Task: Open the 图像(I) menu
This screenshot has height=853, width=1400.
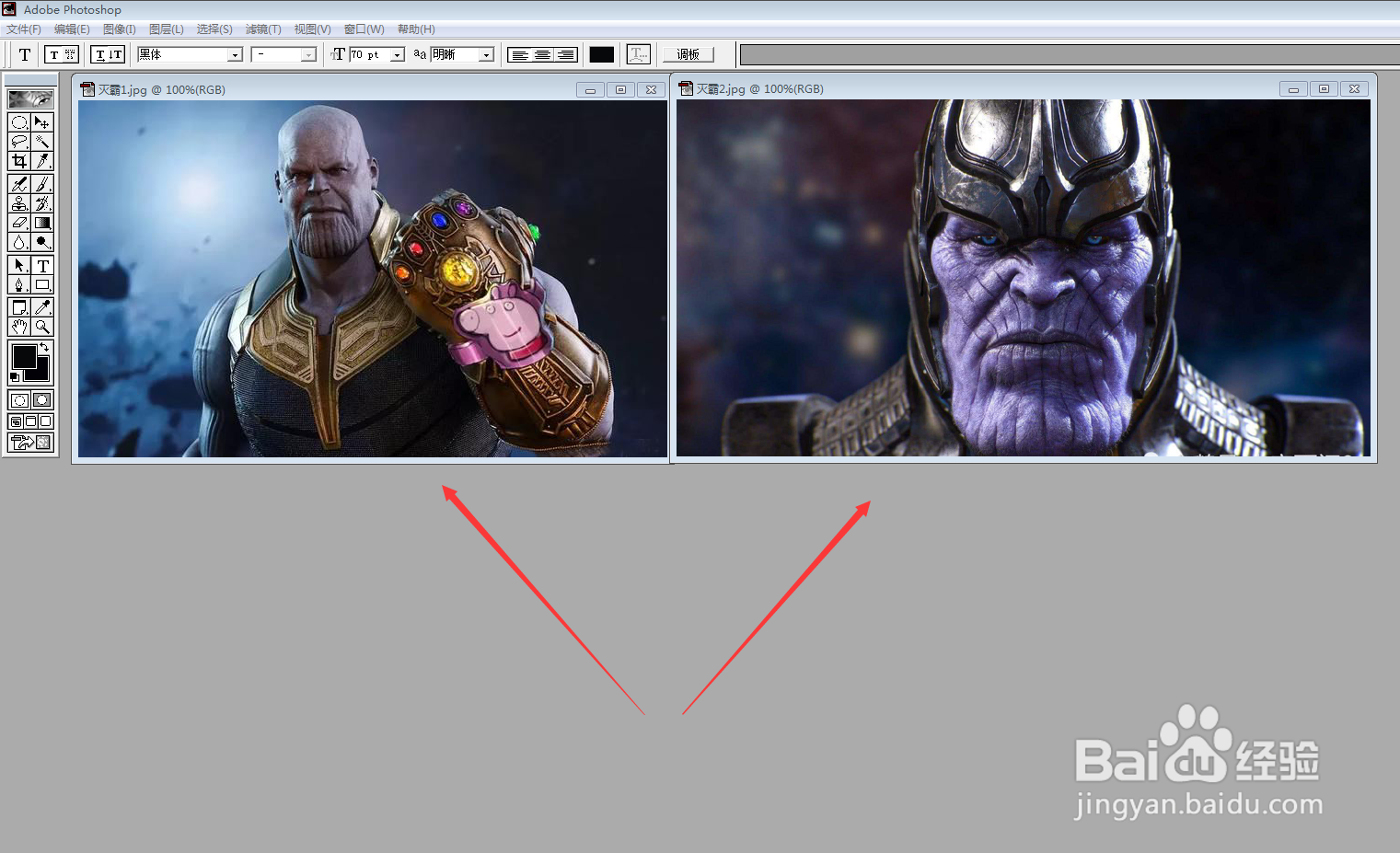Action: point(120,29)
